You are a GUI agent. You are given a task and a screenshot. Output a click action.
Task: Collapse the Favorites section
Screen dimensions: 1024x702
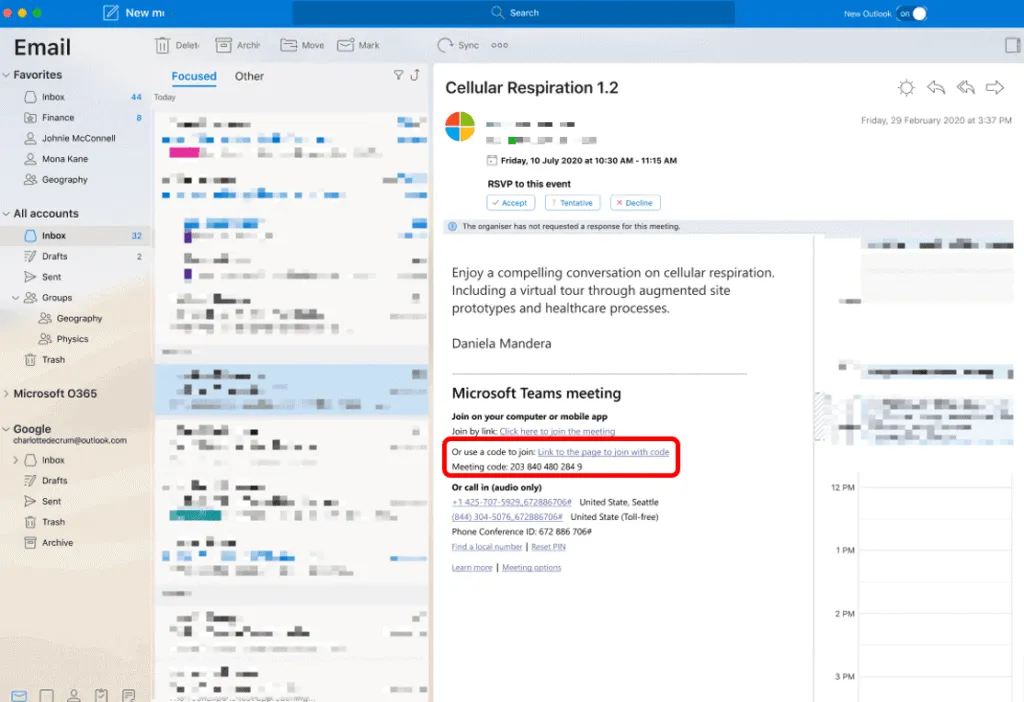click(6, 75)
